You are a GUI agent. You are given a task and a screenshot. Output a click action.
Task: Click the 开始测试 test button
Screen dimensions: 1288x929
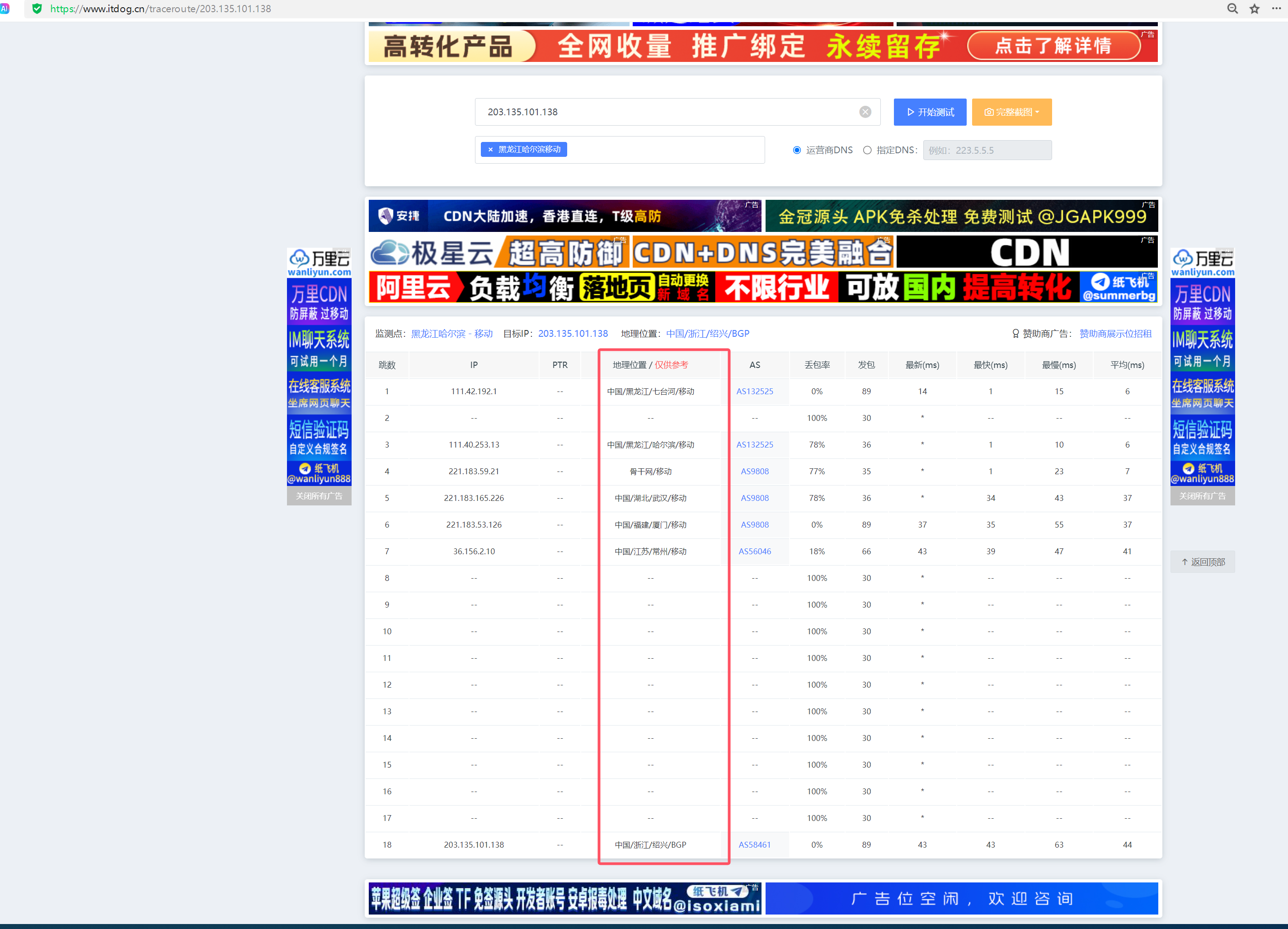click(x=930, y=112)
